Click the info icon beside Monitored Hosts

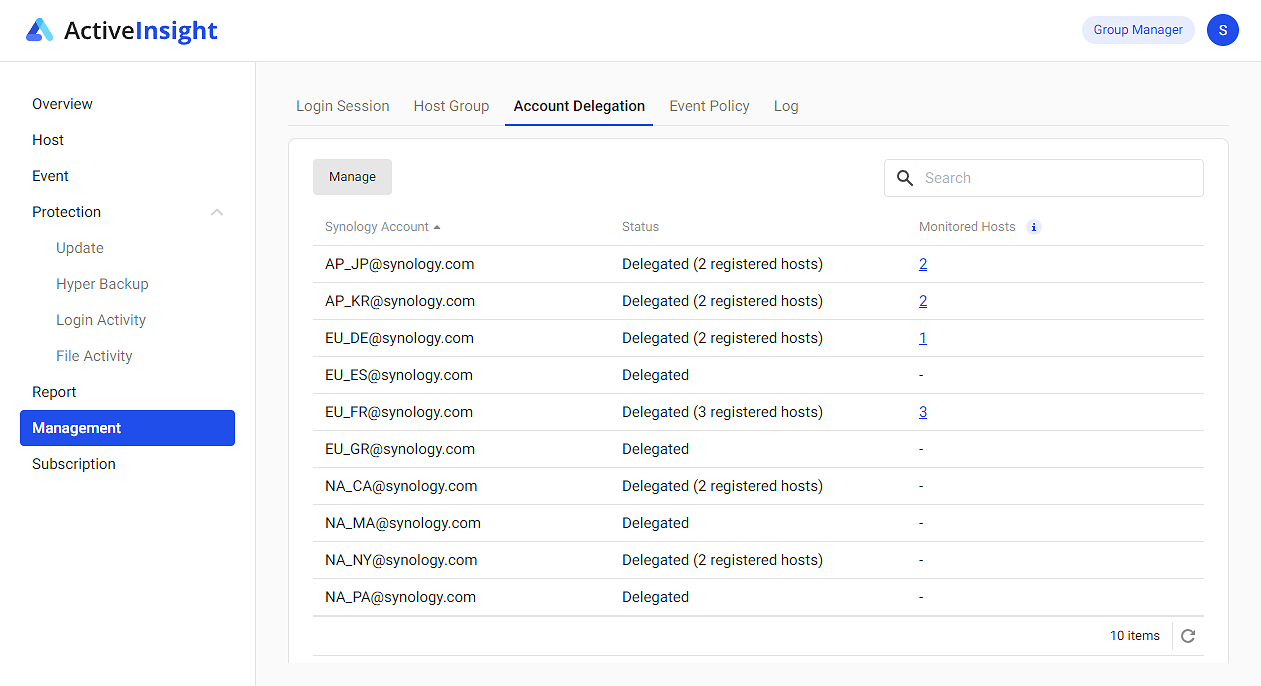point(1033,226)
